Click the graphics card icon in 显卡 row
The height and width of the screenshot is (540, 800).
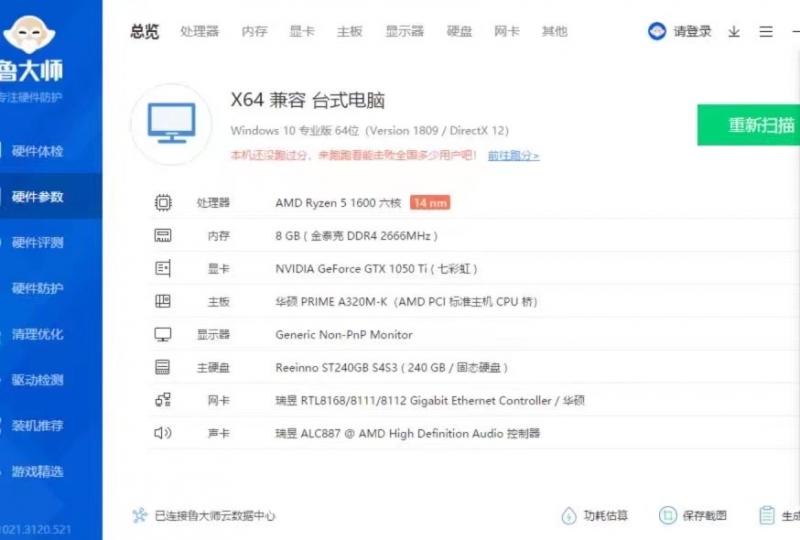click(x=163, y=268)
